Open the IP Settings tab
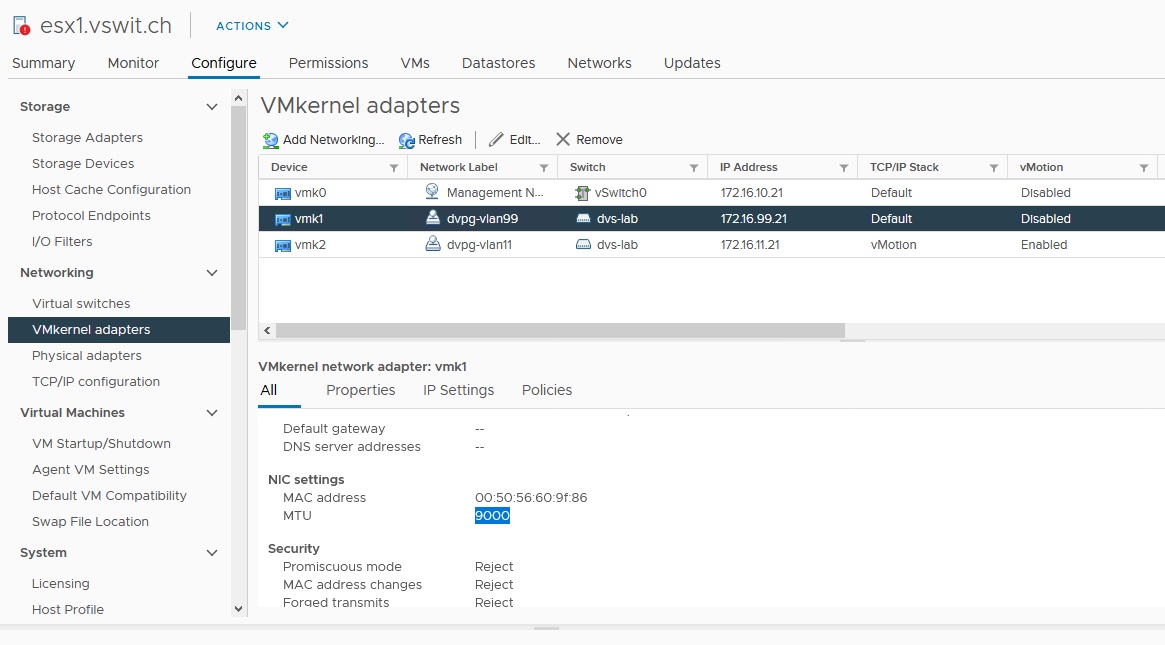 click(458, 390)
